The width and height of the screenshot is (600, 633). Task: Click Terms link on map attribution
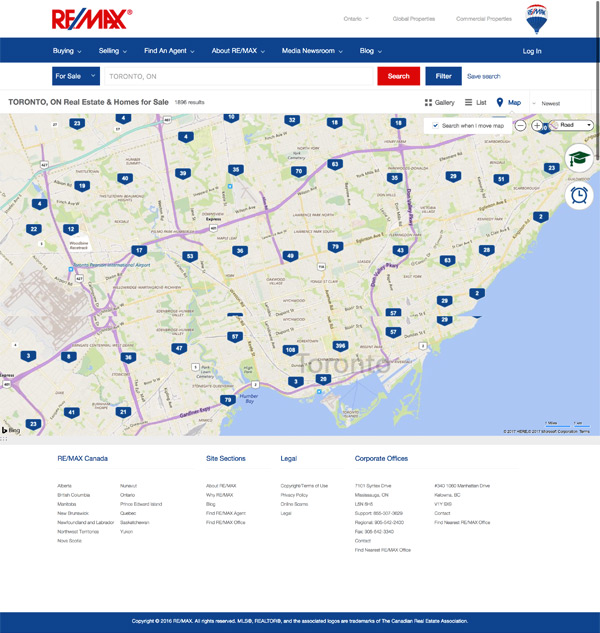click(585, 432)
